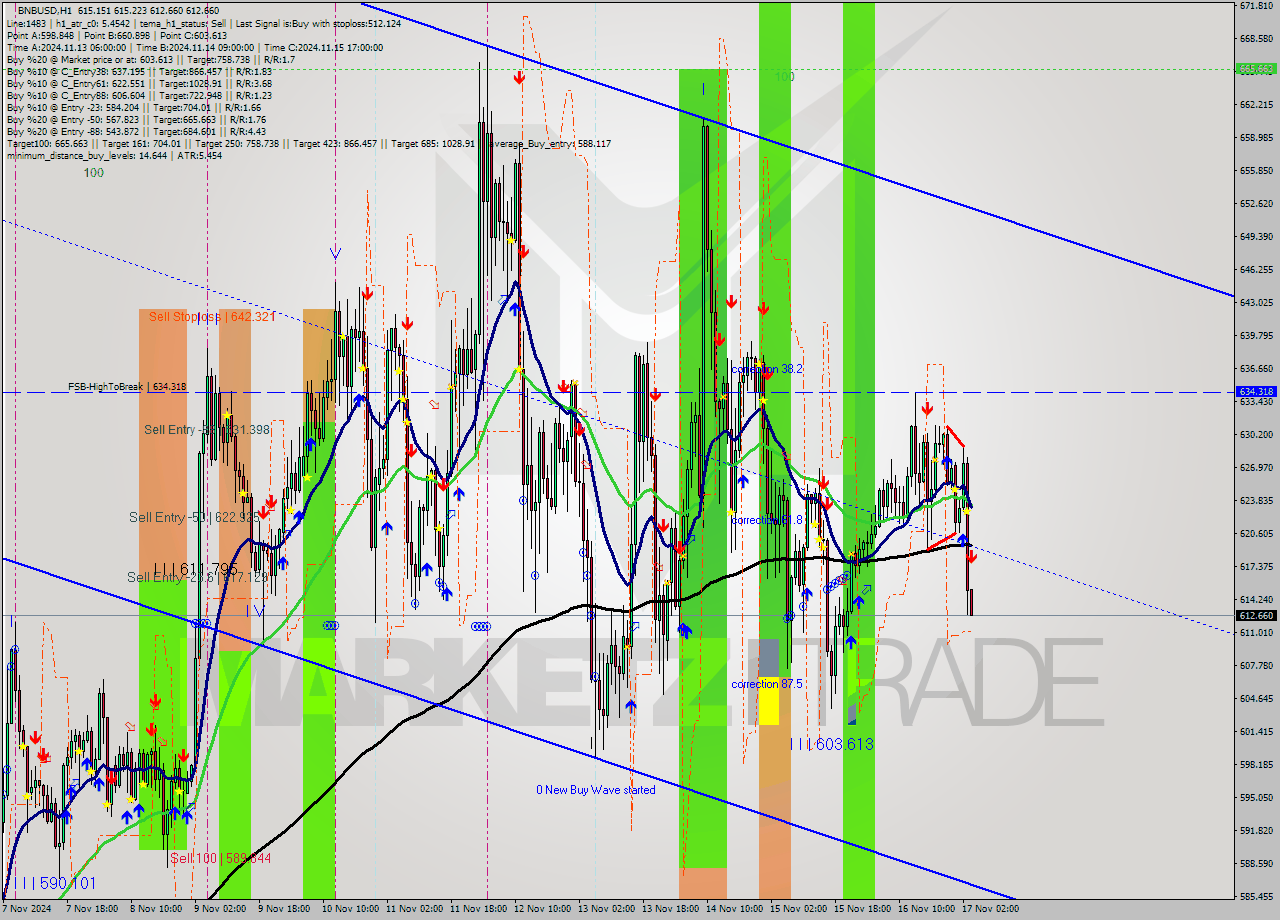Click the 671.810 price scale label
This screenshot has width=1280, height=920.
1256,6
